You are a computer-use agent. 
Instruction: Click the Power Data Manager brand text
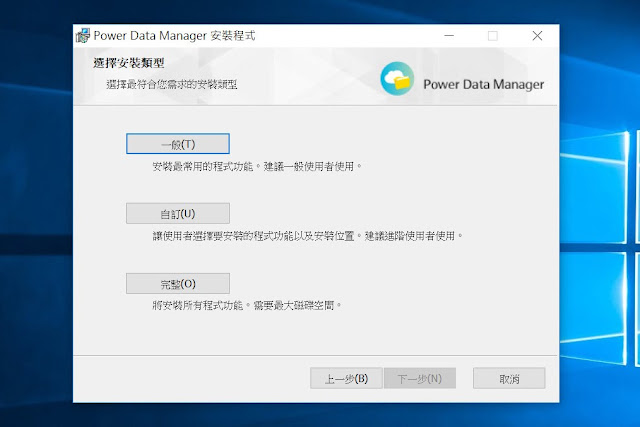coord(484,85)
